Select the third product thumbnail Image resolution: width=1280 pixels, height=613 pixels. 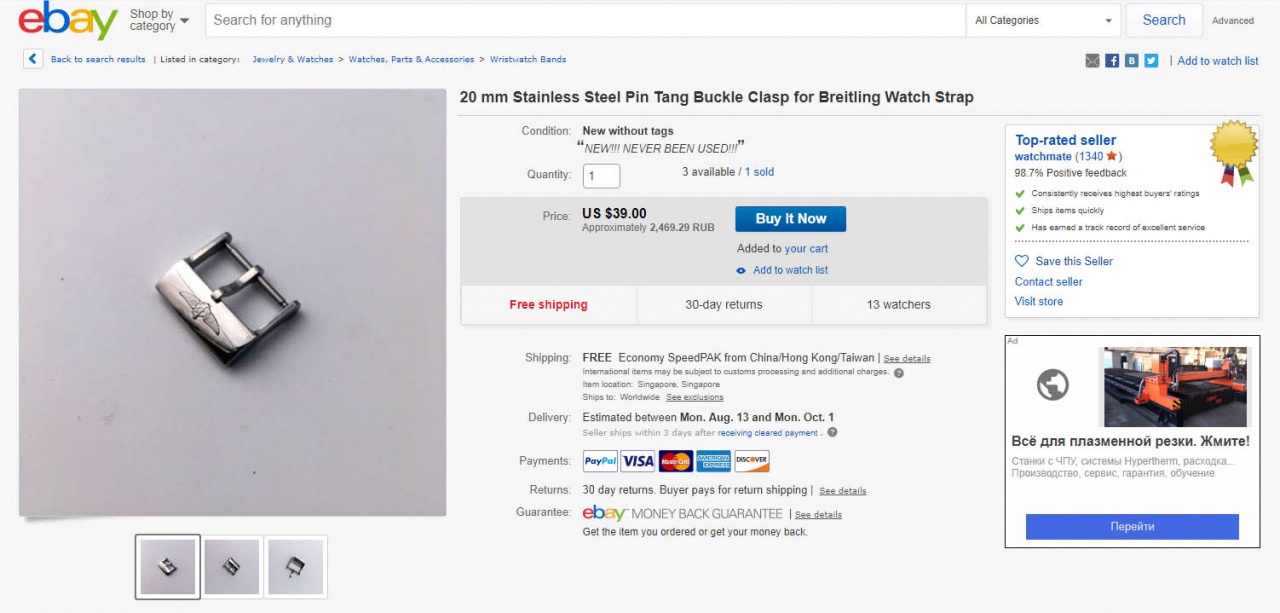coord(295,567)
